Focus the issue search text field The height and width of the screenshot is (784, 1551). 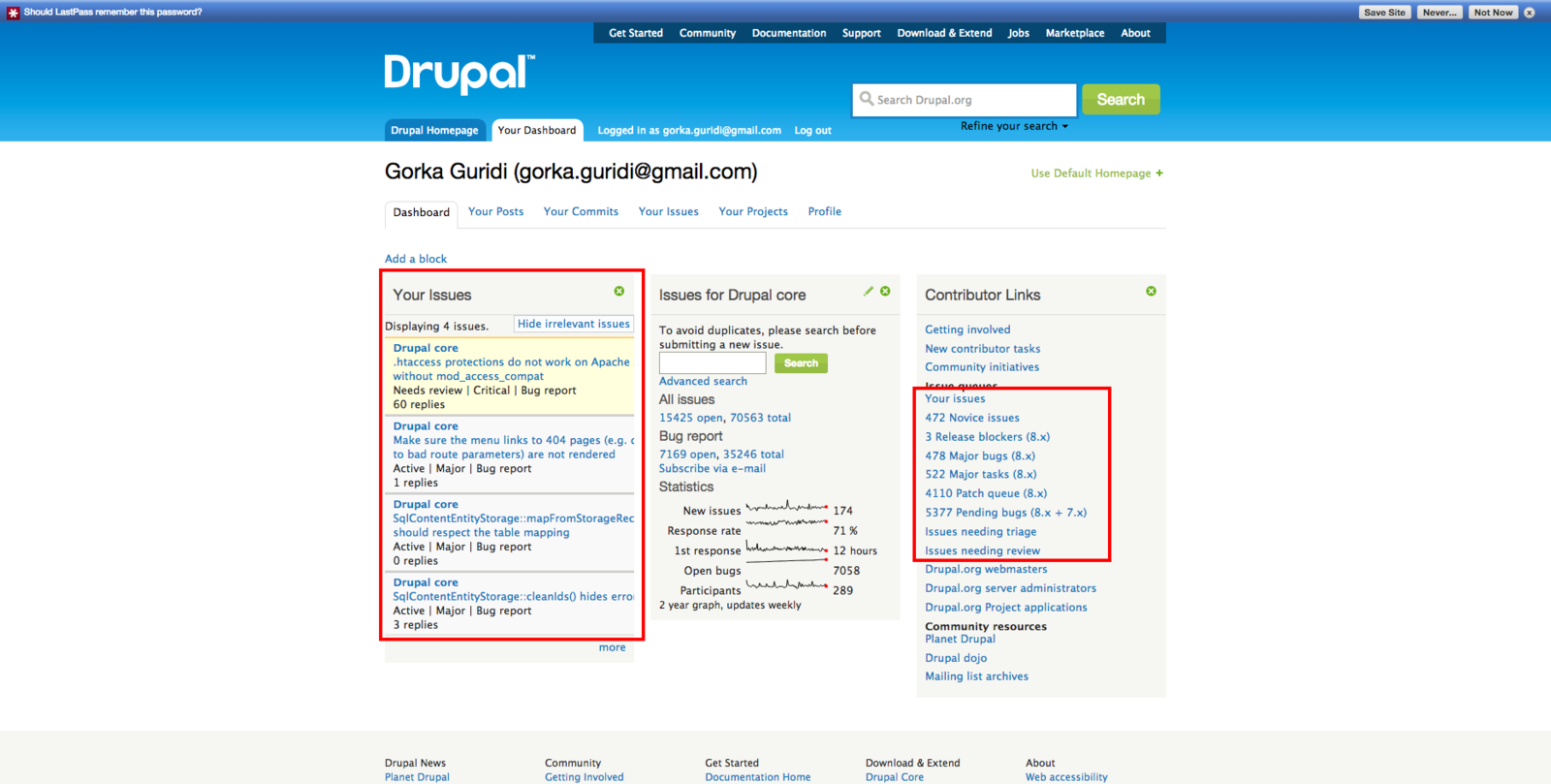[x=712, y=363]
